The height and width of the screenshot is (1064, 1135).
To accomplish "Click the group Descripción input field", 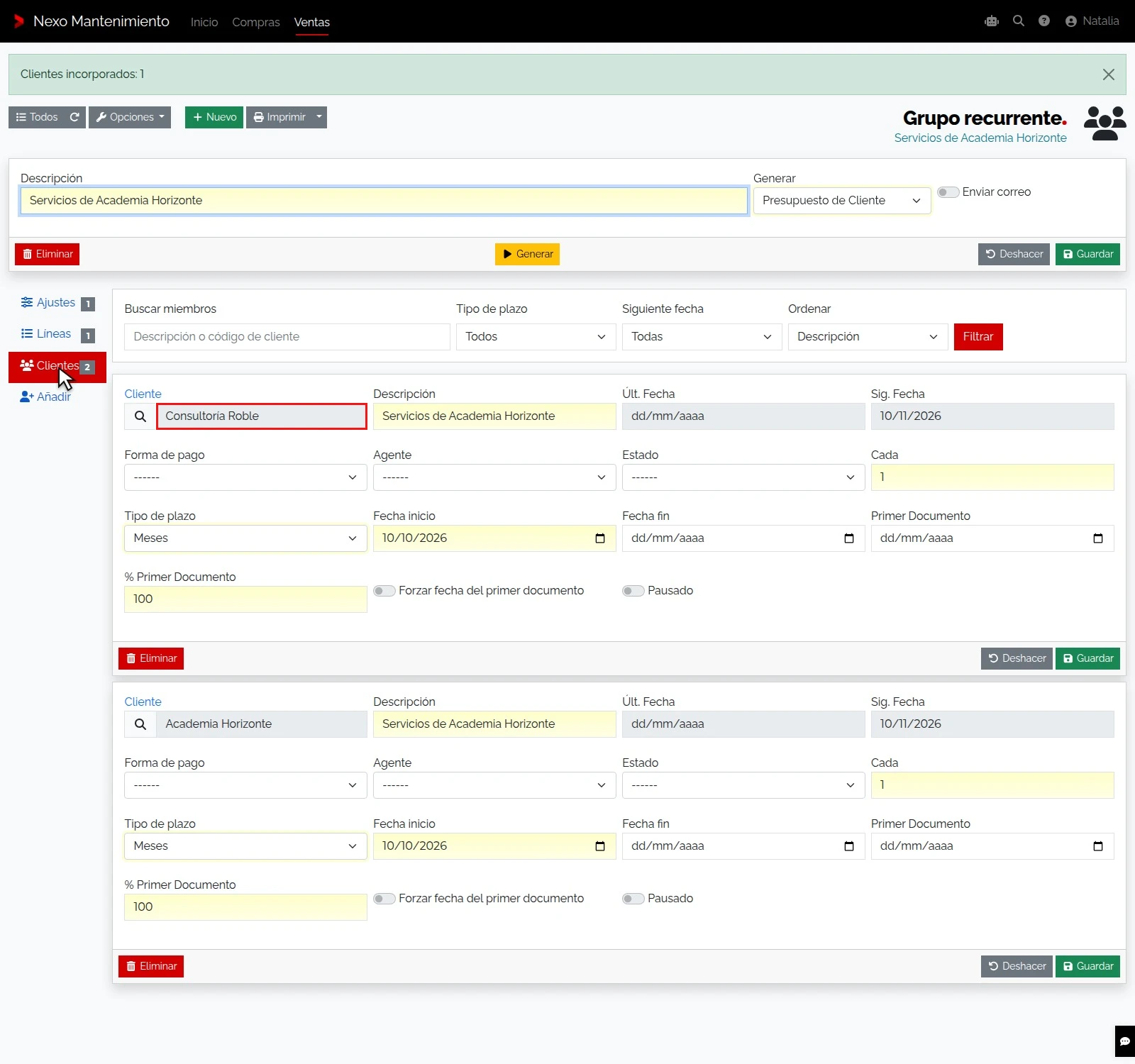I will click(x=384, y=201).
